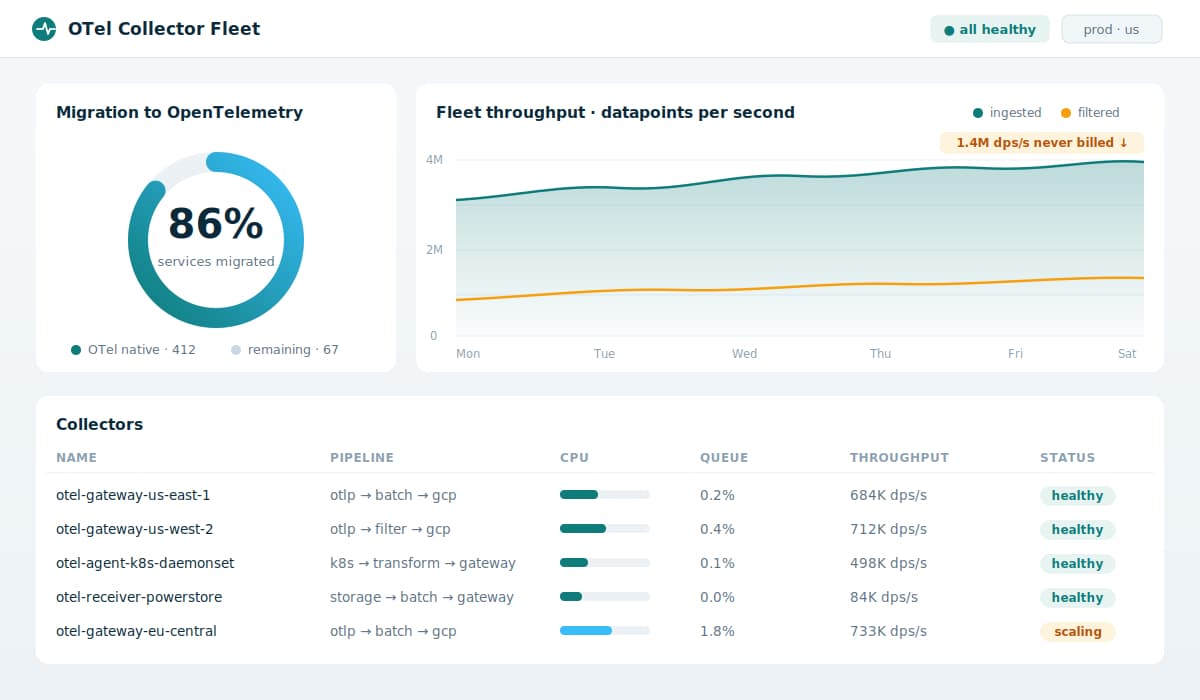
Task: Click the '1.4M dps/s never billed' badge
Action: (x=1042, y=143)
